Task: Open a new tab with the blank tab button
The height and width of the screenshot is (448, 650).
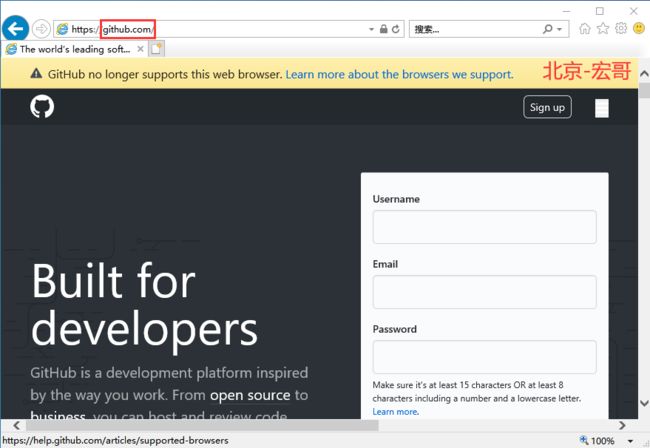Action: (157, 49)
